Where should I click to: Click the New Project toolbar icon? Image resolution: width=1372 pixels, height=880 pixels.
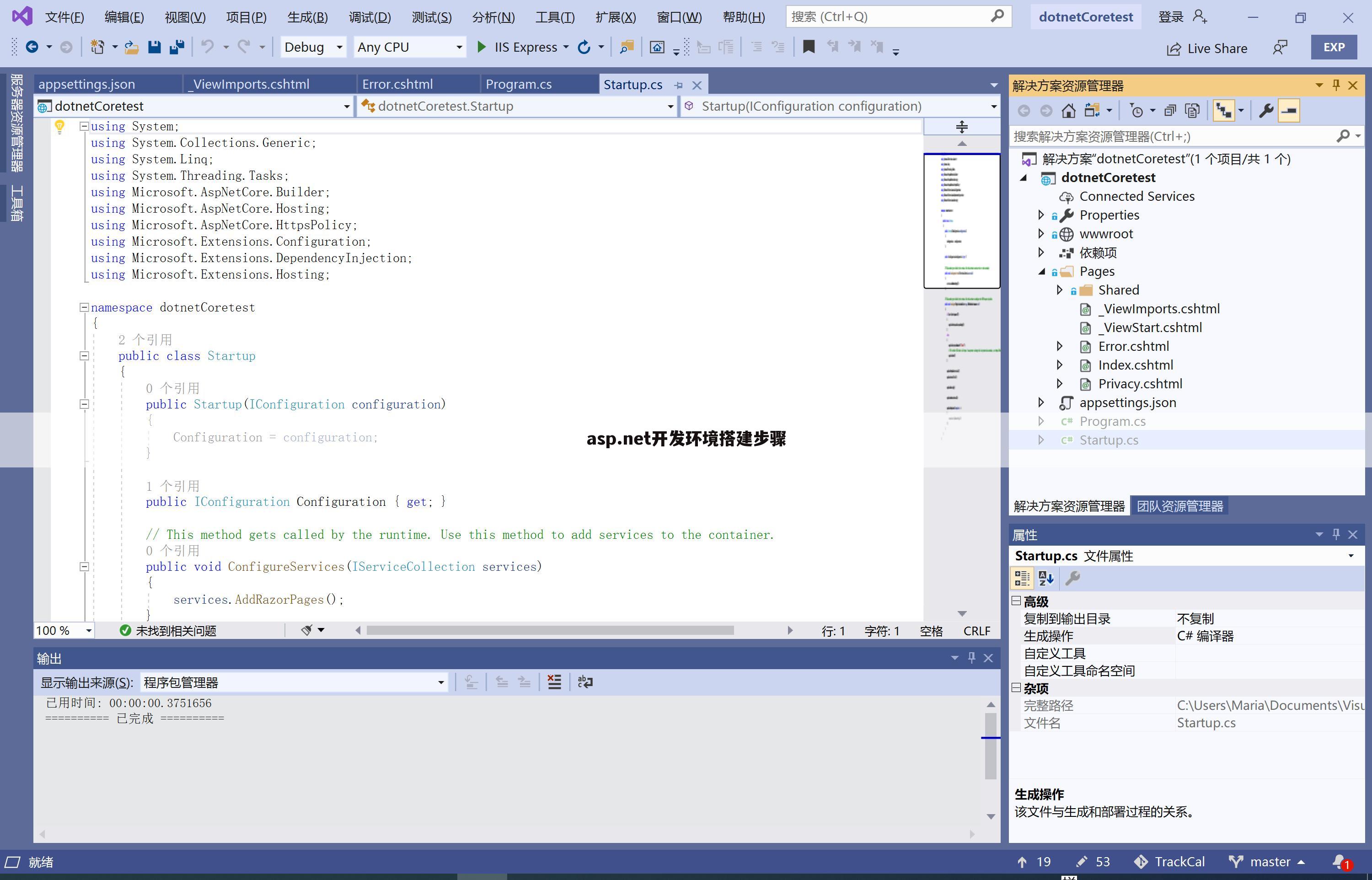point(98,48)
